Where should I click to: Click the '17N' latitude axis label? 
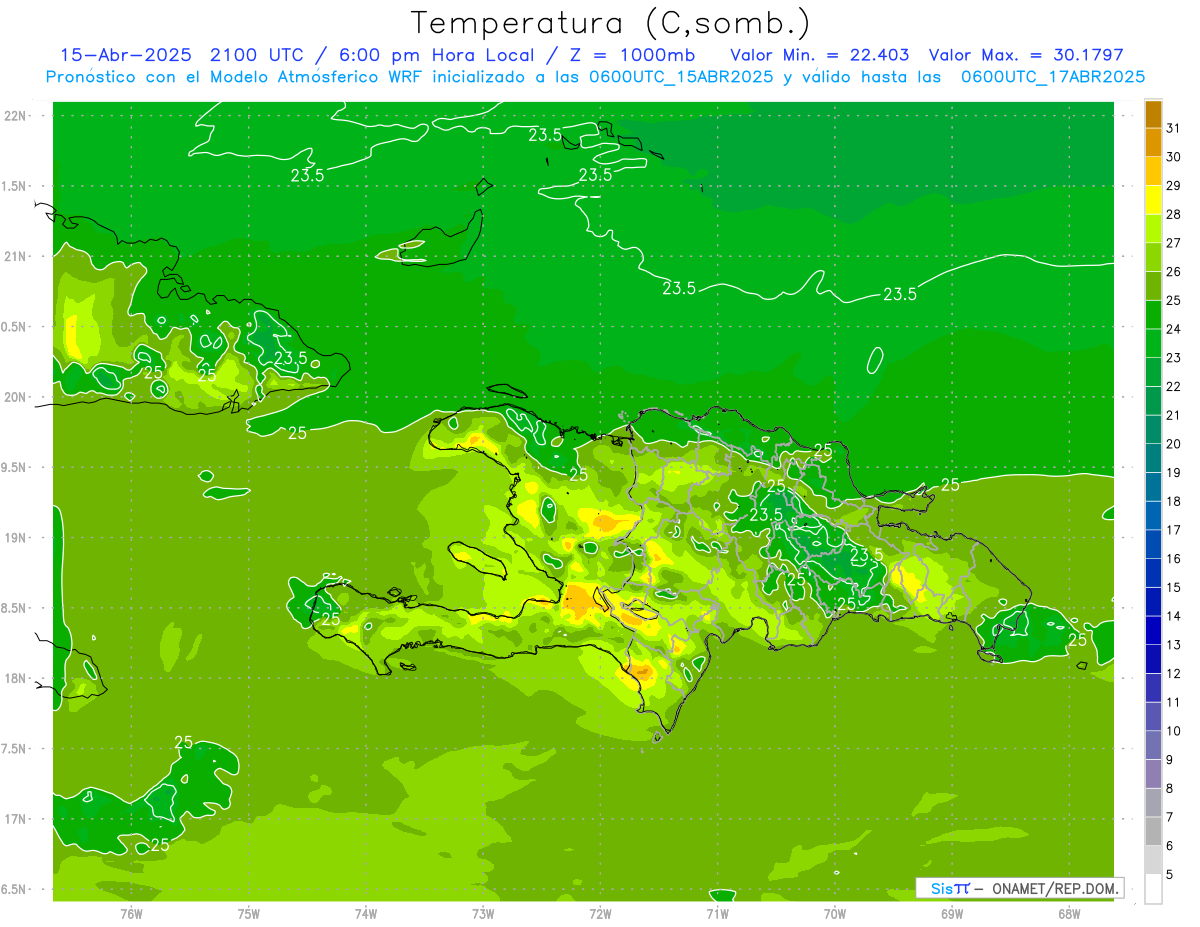tap(16, 819)
